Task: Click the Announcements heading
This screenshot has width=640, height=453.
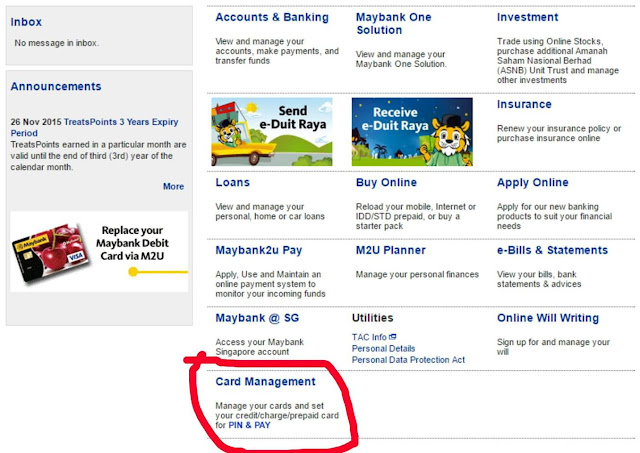Action: pos(56,87)
